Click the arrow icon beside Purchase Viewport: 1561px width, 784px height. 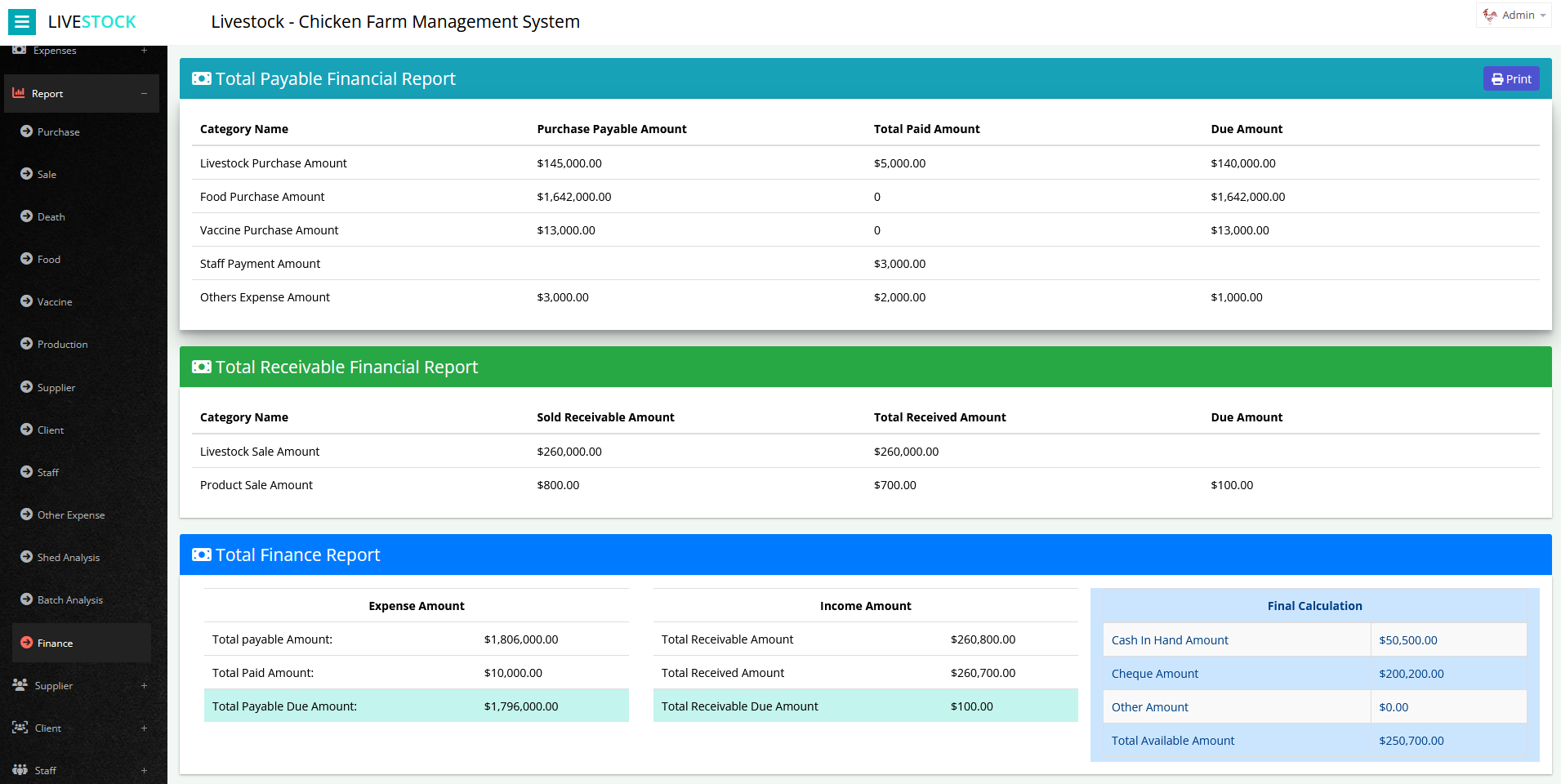(27, 131)
